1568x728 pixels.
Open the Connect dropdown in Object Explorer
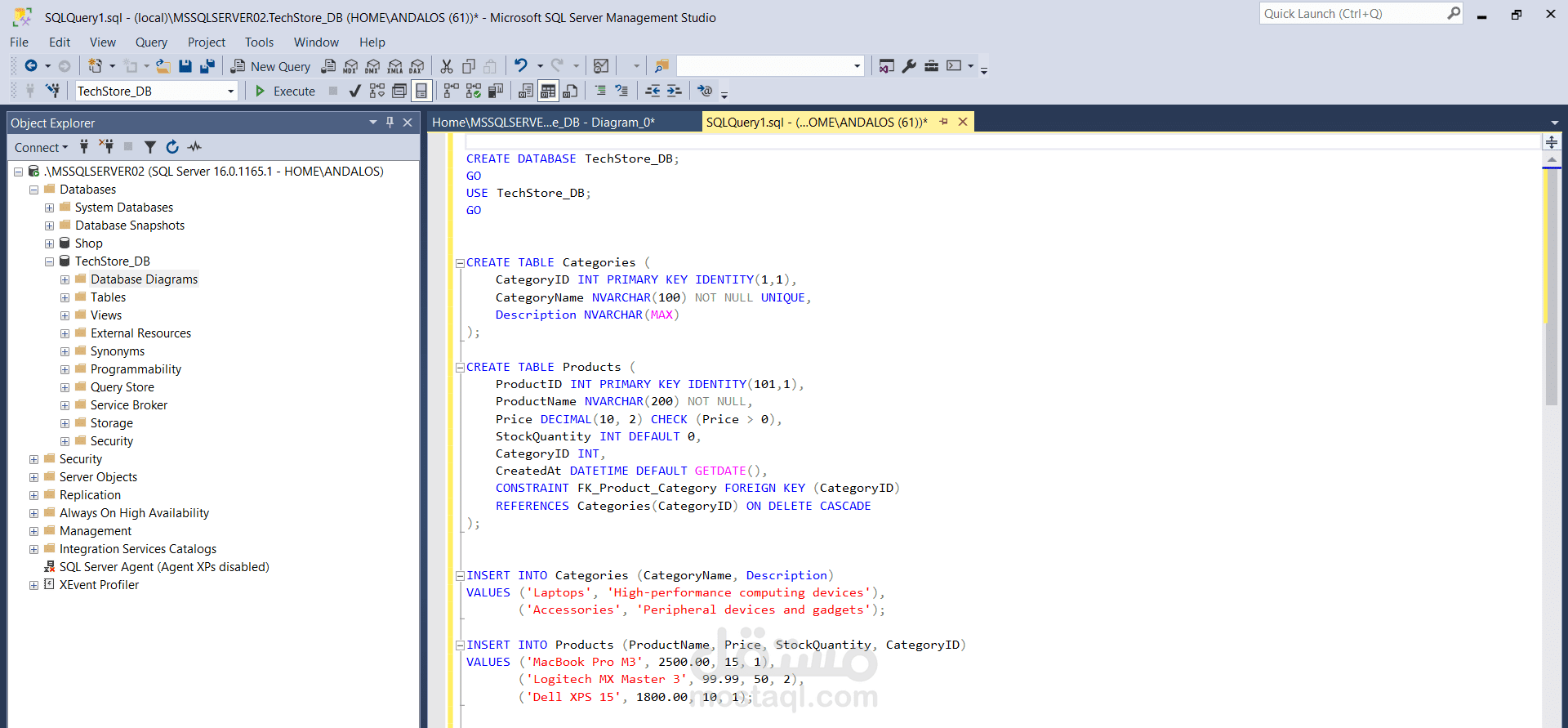[x=41, y=147]
